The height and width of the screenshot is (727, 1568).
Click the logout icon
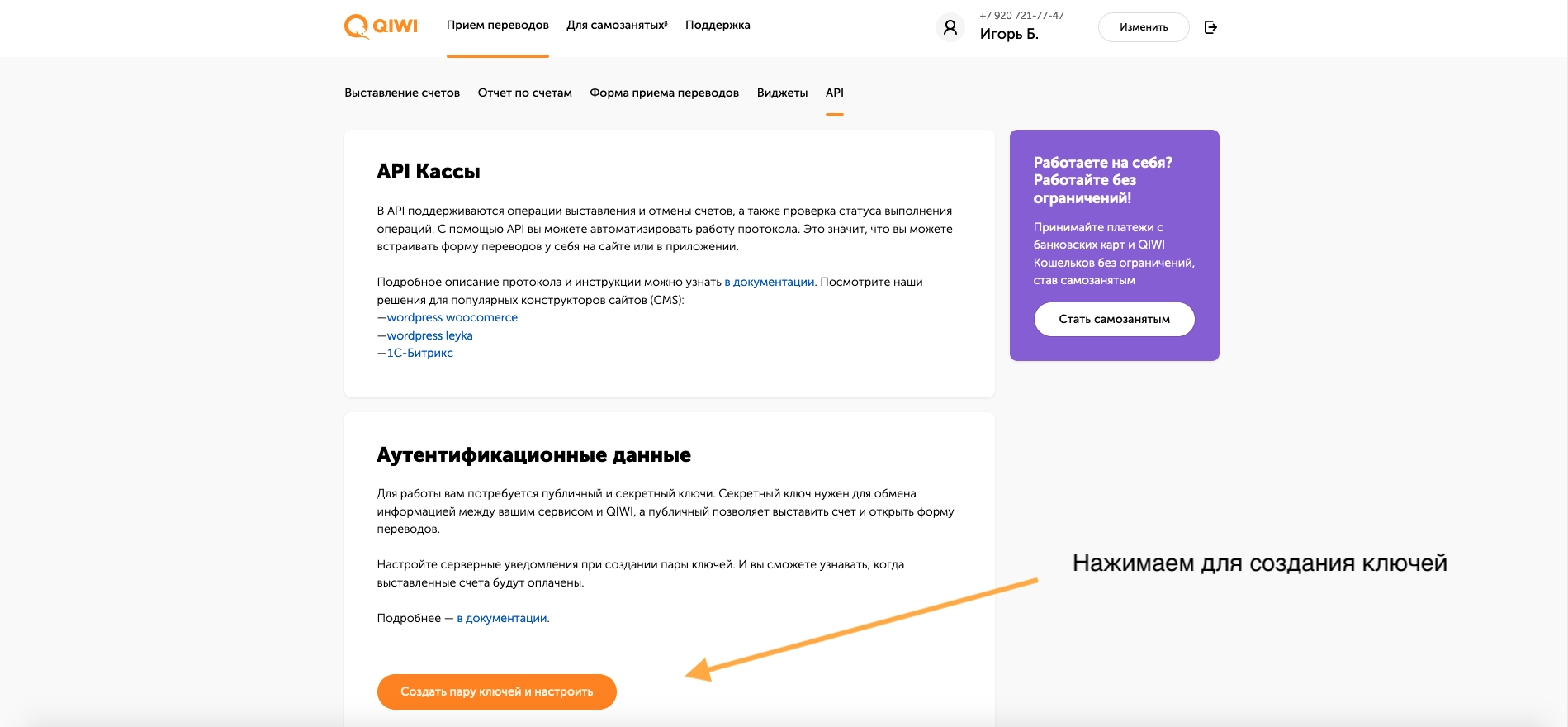[1210, 27]
